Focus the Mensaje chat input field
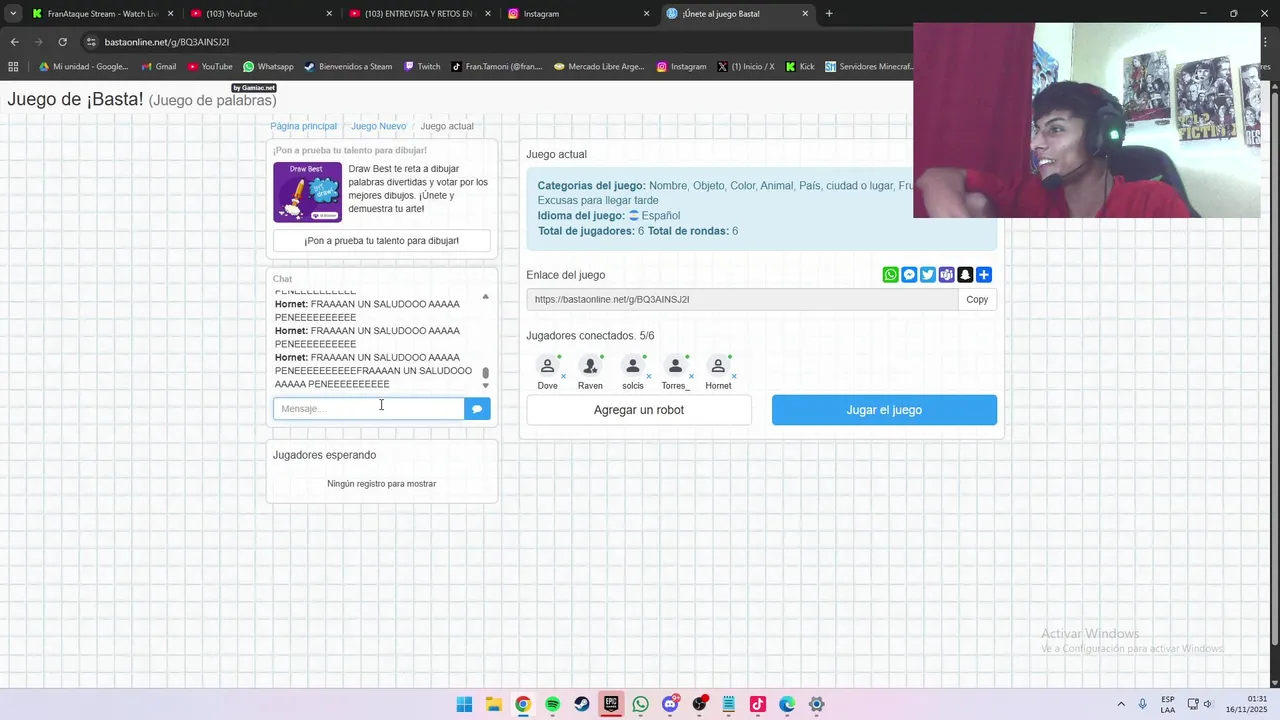The height and width of the screenshot is (720, 1280). (369, 408)
